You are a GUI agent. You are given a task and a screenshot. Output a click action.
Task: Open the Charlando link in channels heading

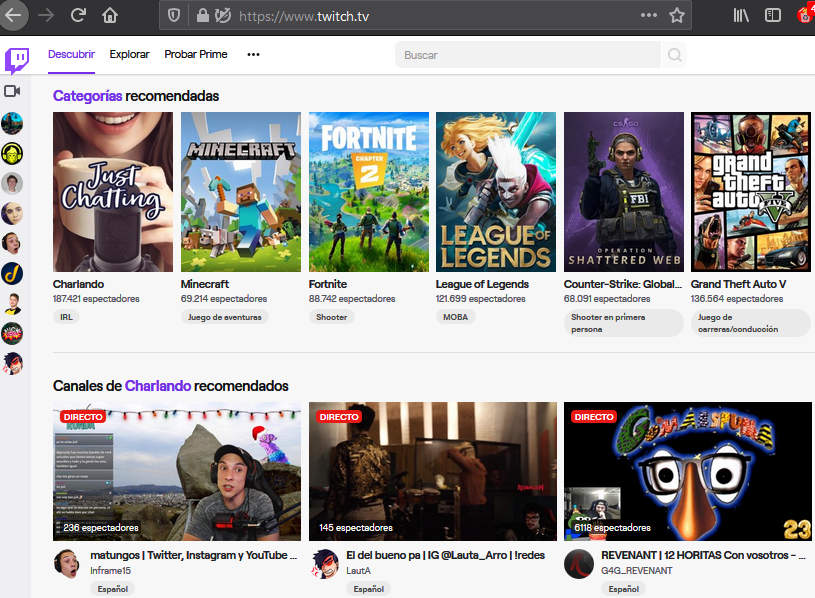(x=158, y=386)
